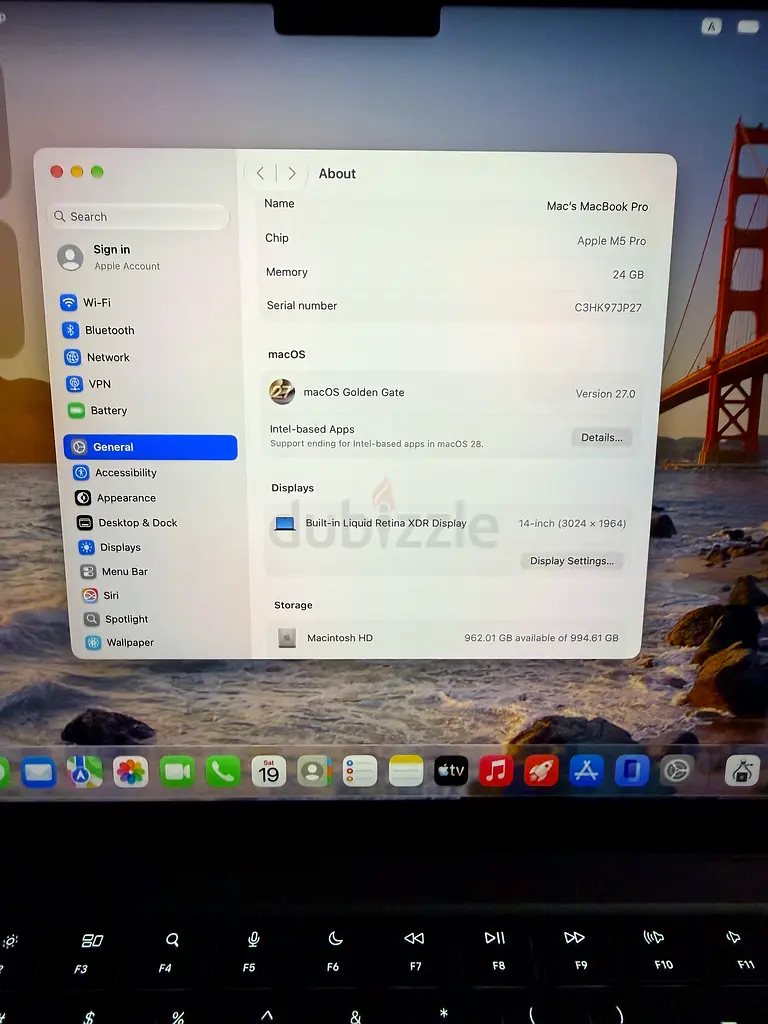Click the macOS 27 logo icon
This screenshot has height=1024, width=768.
point(282,392)
